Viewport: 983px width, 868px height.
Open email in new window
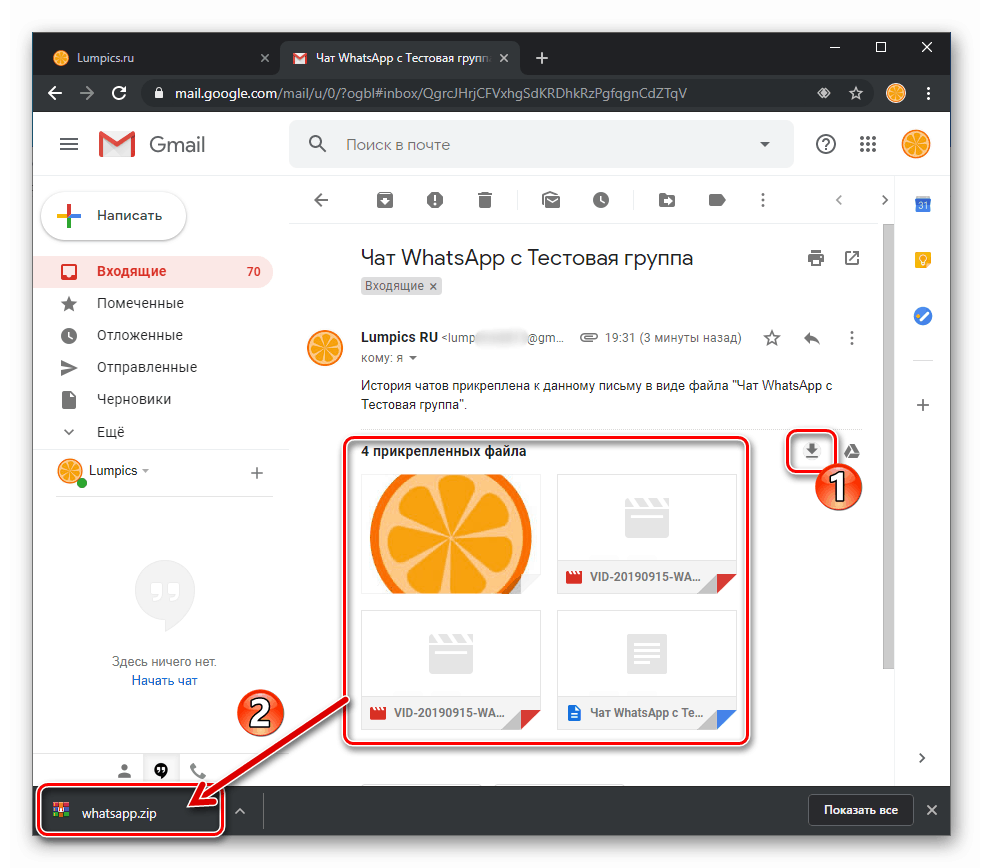851,258
